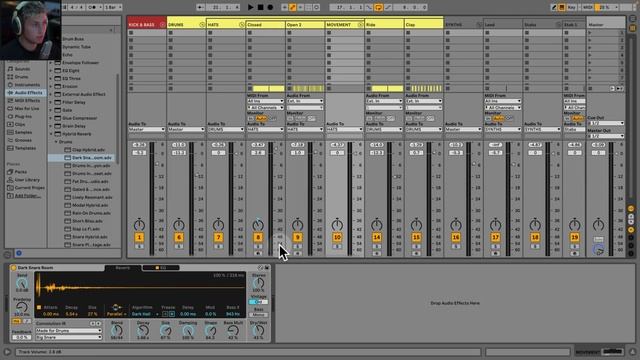The image size is (640, 360).
Task: Select the Clap track header
Action: tap(424, 24)
